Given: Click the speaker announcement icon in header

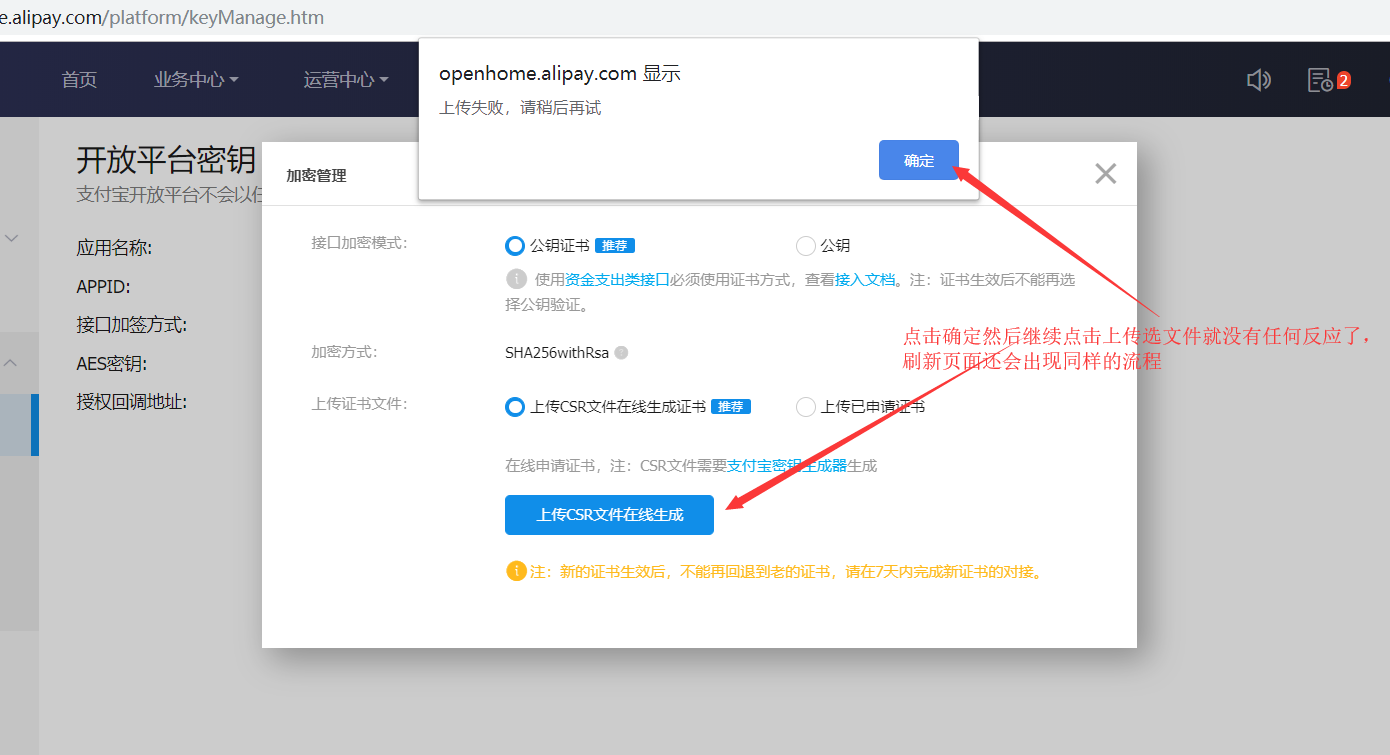Looking at the screenshot, I should coord(1258,80).
